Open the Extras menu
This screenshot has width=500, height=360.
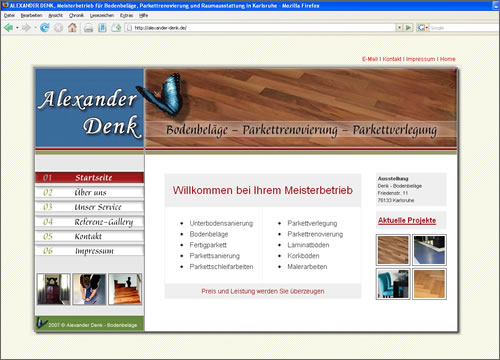(126, 15)
